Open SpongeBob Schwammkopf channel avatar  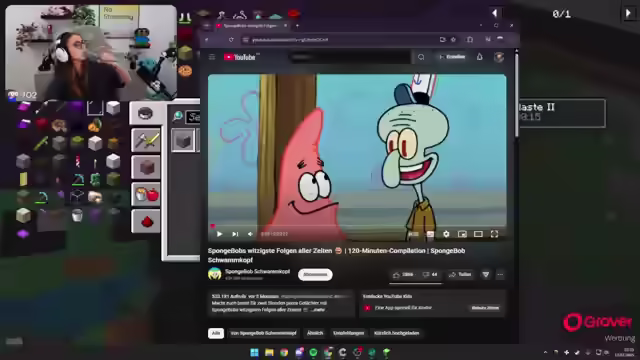[215, 274]
